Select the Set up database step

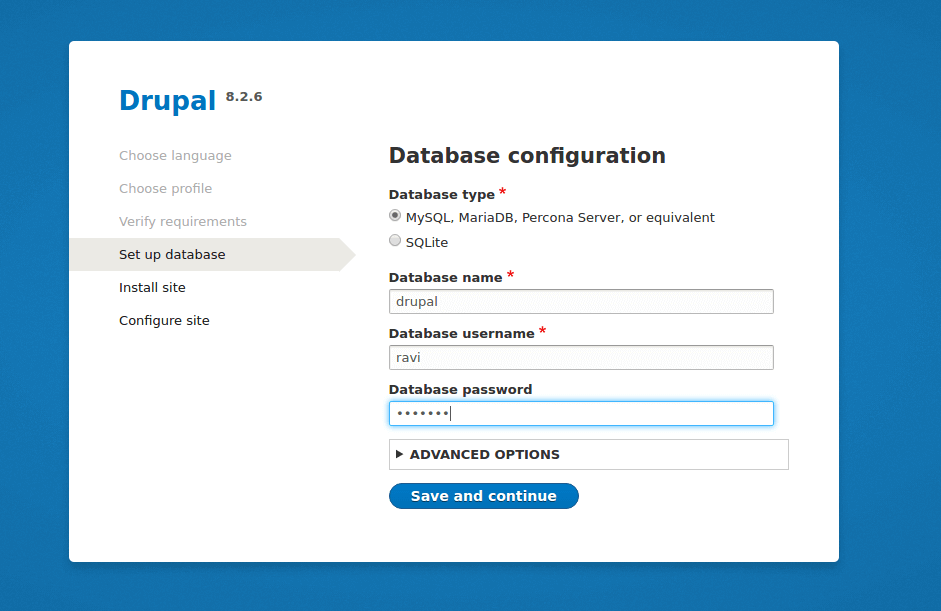coord(171,254)
